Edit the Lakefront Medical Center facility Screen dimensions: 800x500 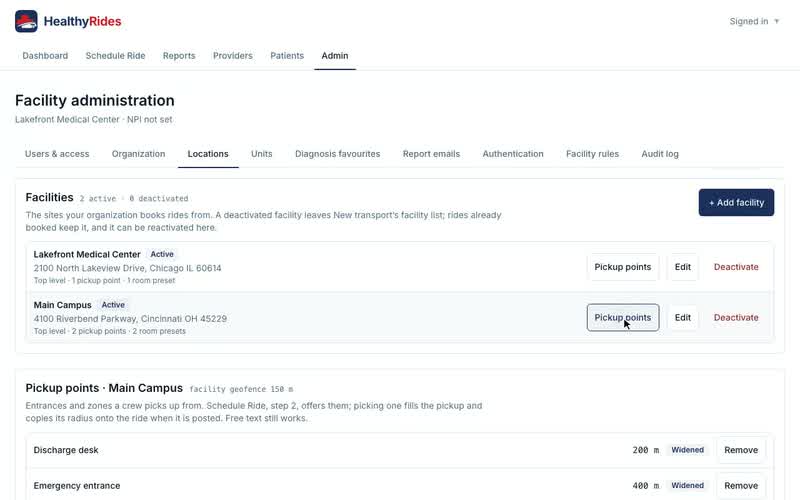pos(683,267)
